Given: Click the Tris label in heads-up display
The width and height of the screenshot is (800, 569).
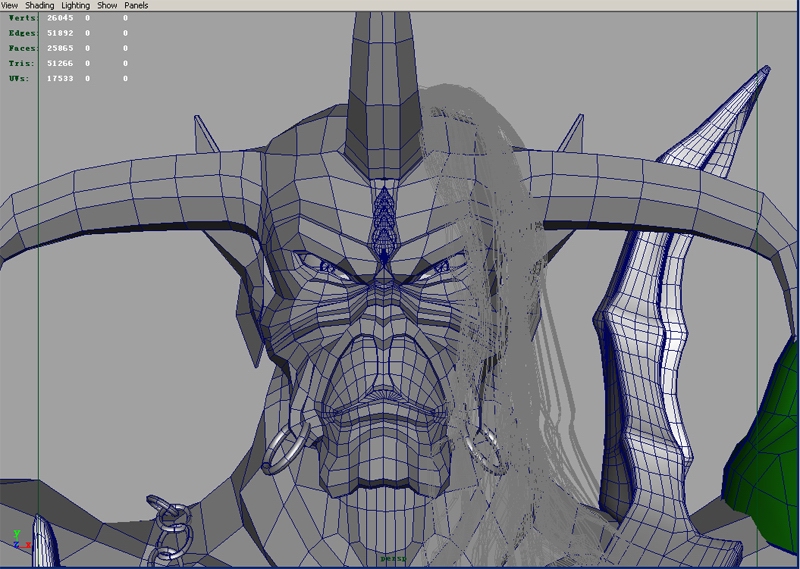Looking at the screenshot, I should [21, 64].
